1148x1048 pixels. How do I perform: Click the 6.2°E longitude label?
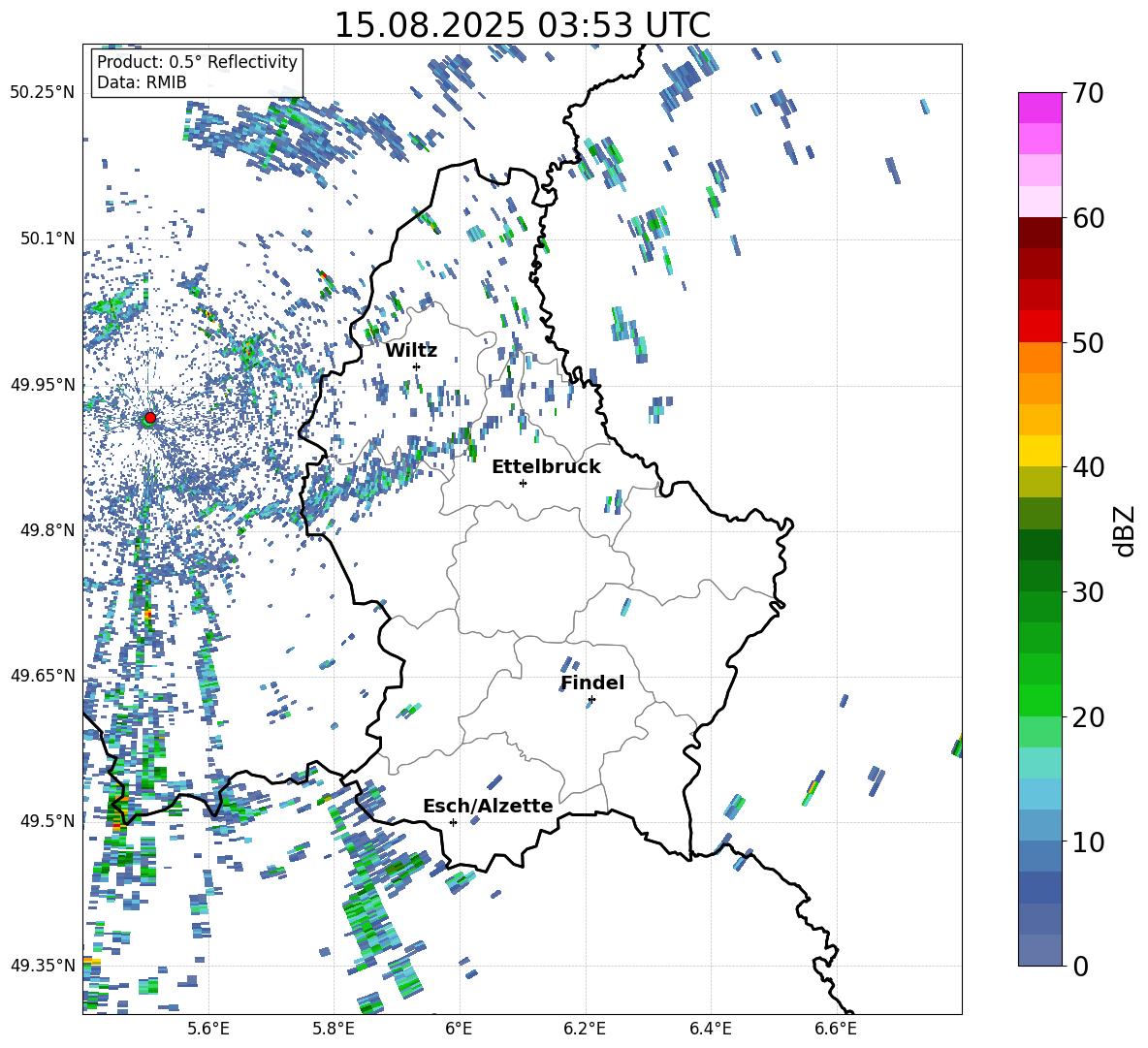(585, 1029)
